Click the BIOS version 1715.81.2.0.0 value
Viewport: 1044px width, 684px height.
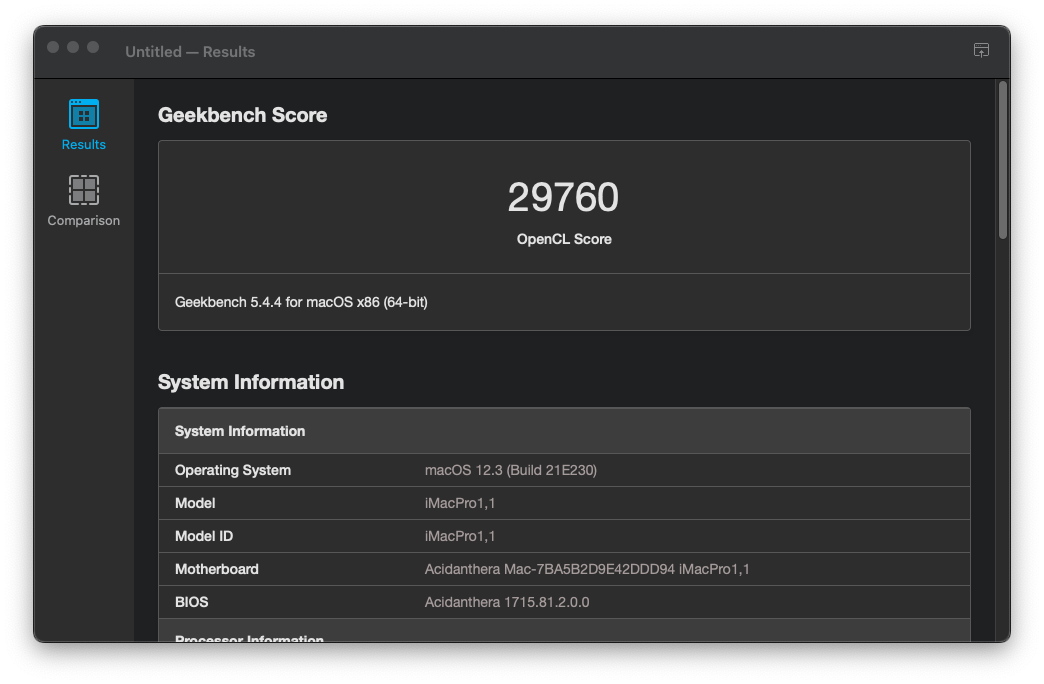(507, 602)
